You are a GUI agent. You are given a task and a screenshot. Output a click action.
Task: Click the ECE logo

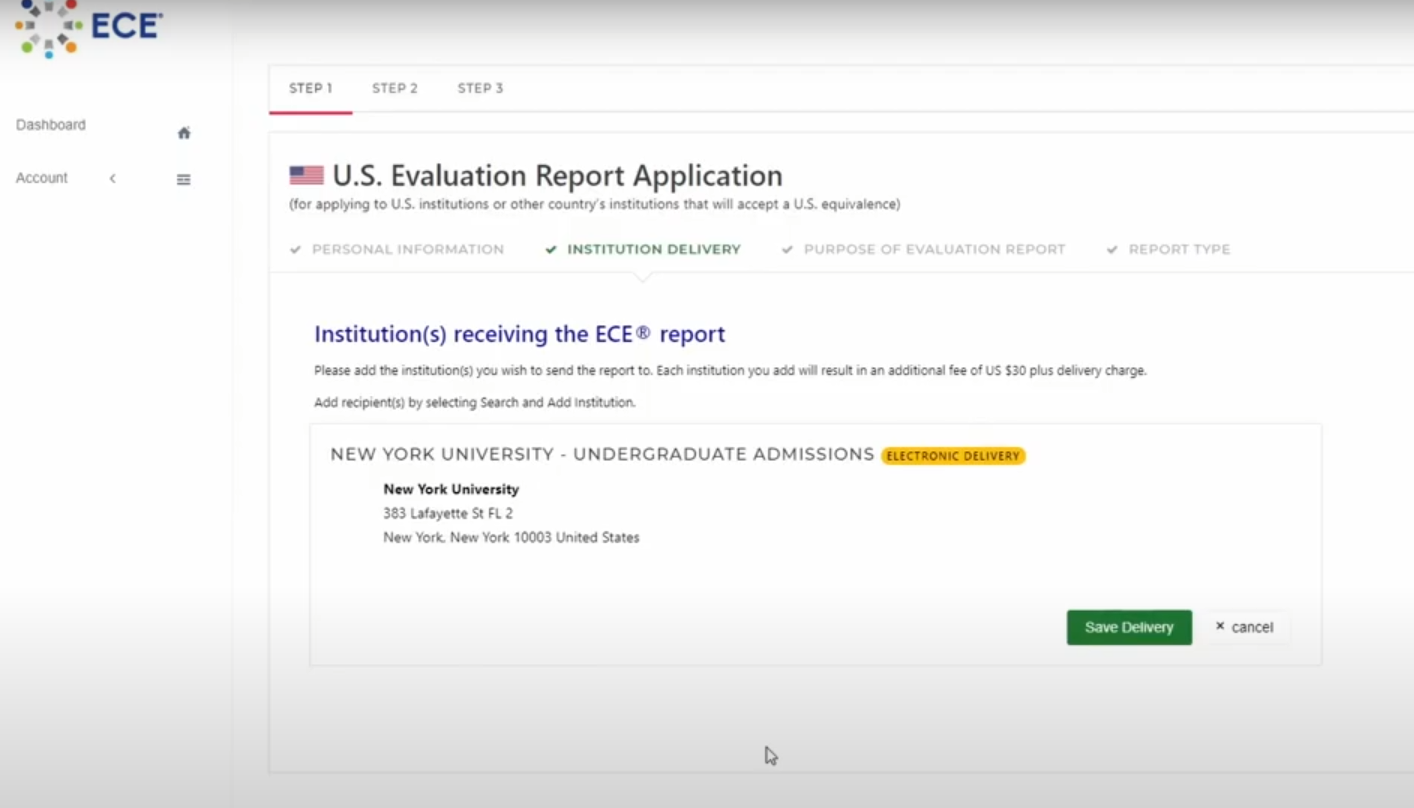pyautogui.click(x=88, y=28)
